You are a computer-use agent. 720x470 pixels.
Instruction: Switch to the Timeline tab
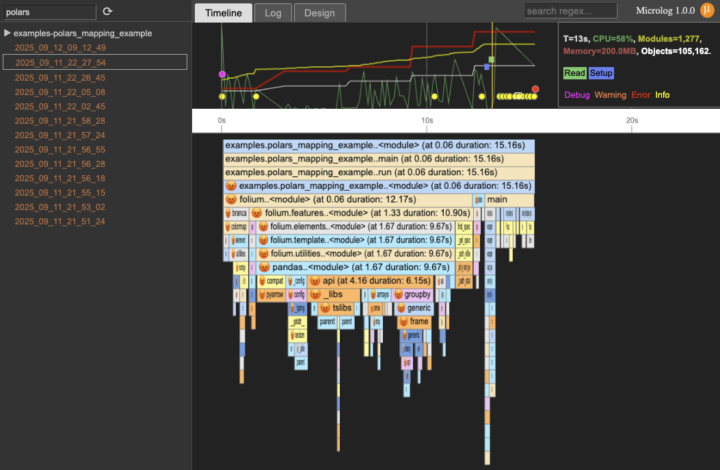pyautogui.click(x=223, y=13)
